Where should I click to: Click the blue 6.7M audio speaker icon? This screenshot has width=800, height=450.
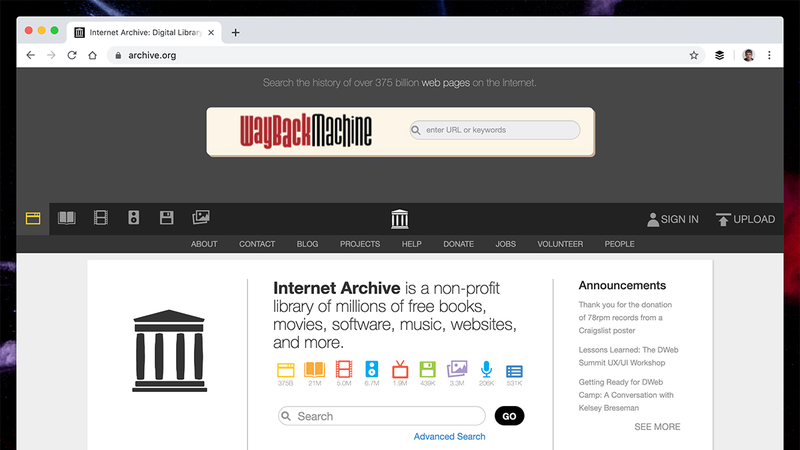pyautogui.click(x=371, y=369)
